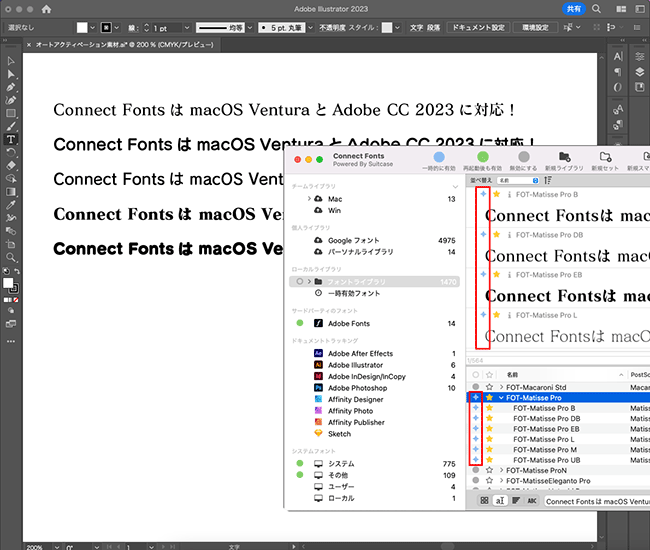Open the Character panel link in control bar
The image size is (650, 550).
tap(416, 28)
